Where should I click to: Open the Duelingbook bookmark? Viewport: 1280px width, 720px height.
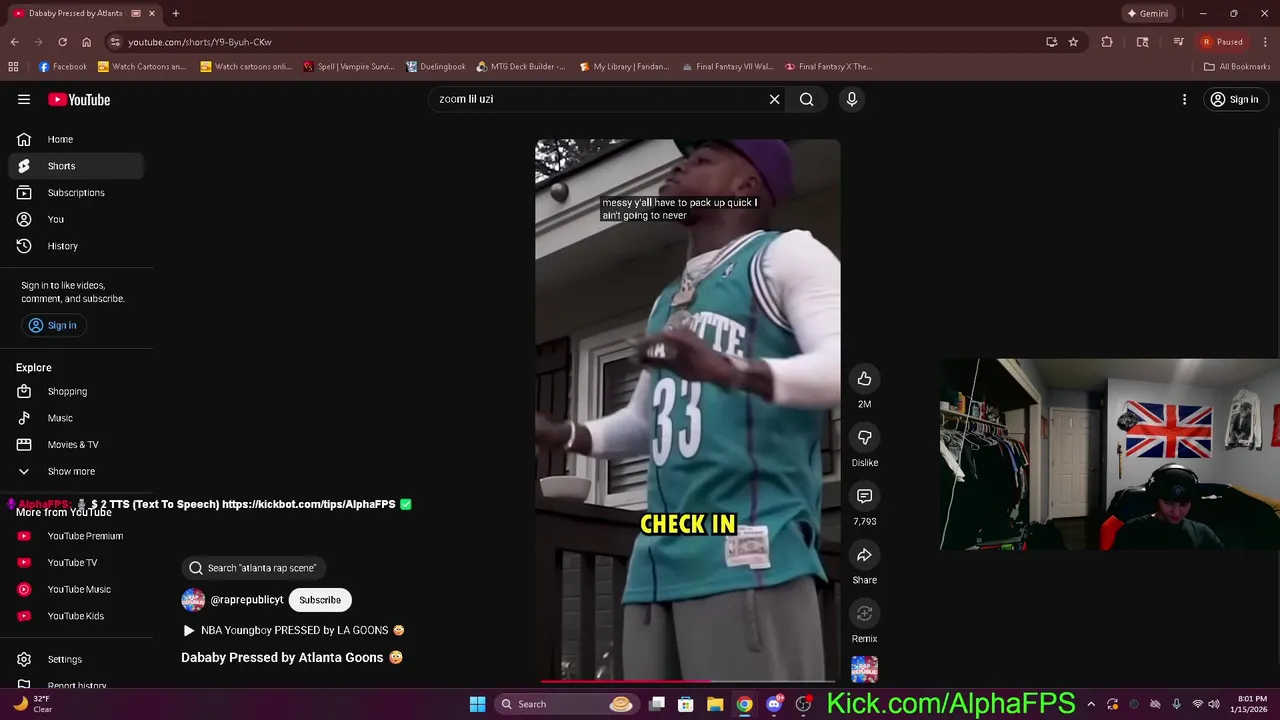click(436, 67)
